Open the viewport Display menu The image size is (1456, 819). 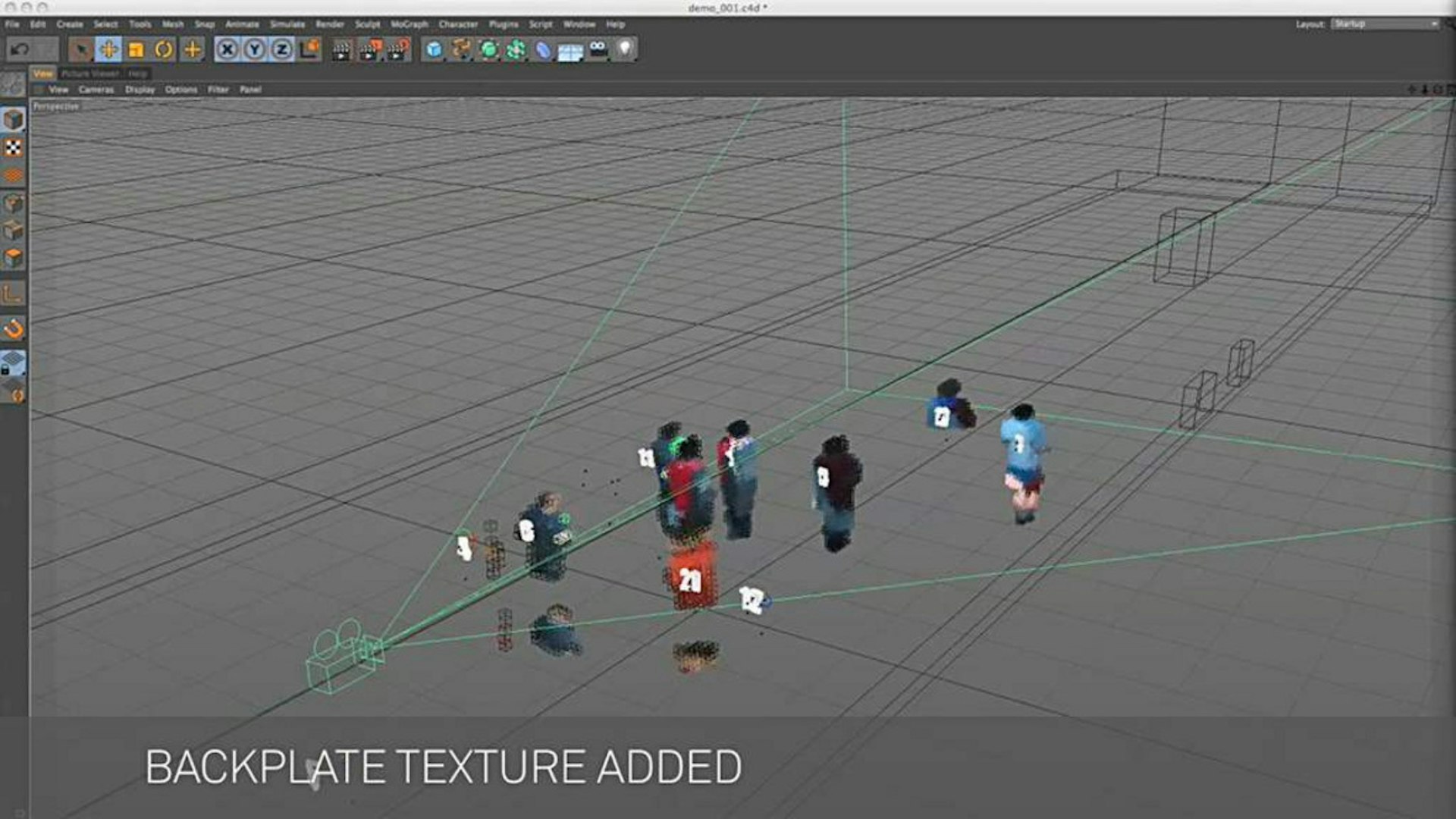click(140, 89)
